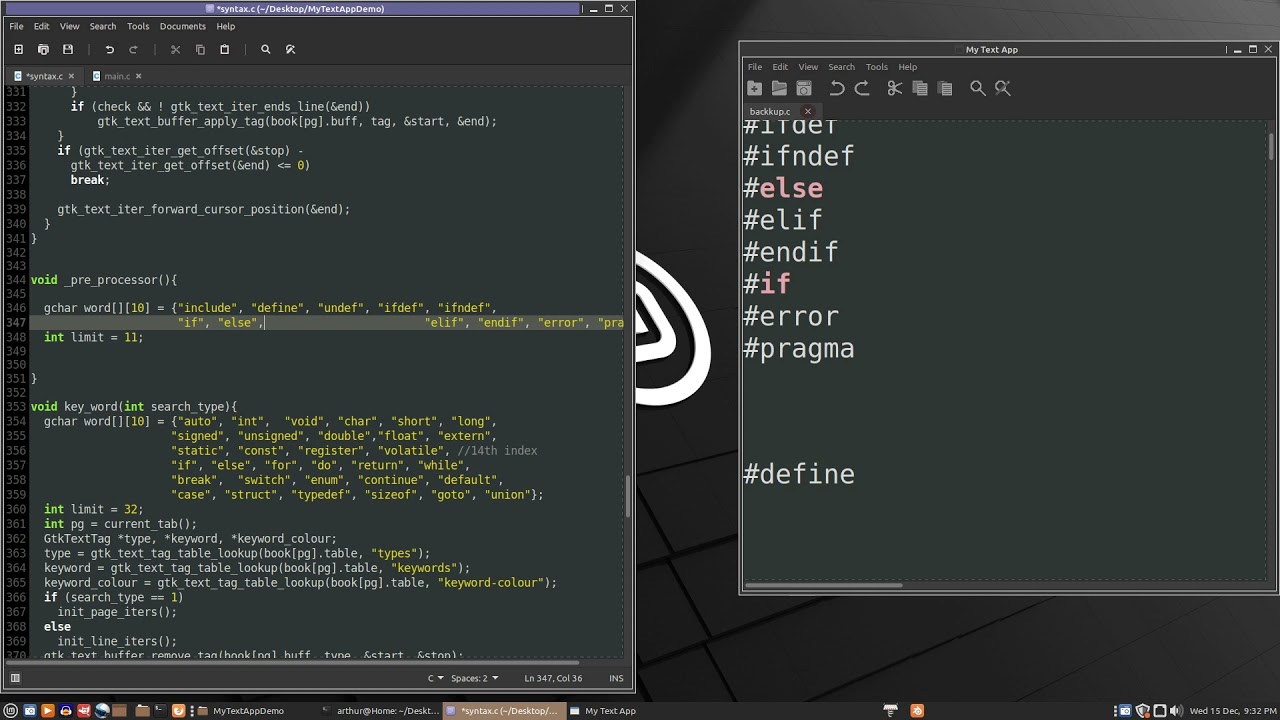Click New document icon in syntax.c editor
Screen dimensions: 1280x720
pos(18,49)
